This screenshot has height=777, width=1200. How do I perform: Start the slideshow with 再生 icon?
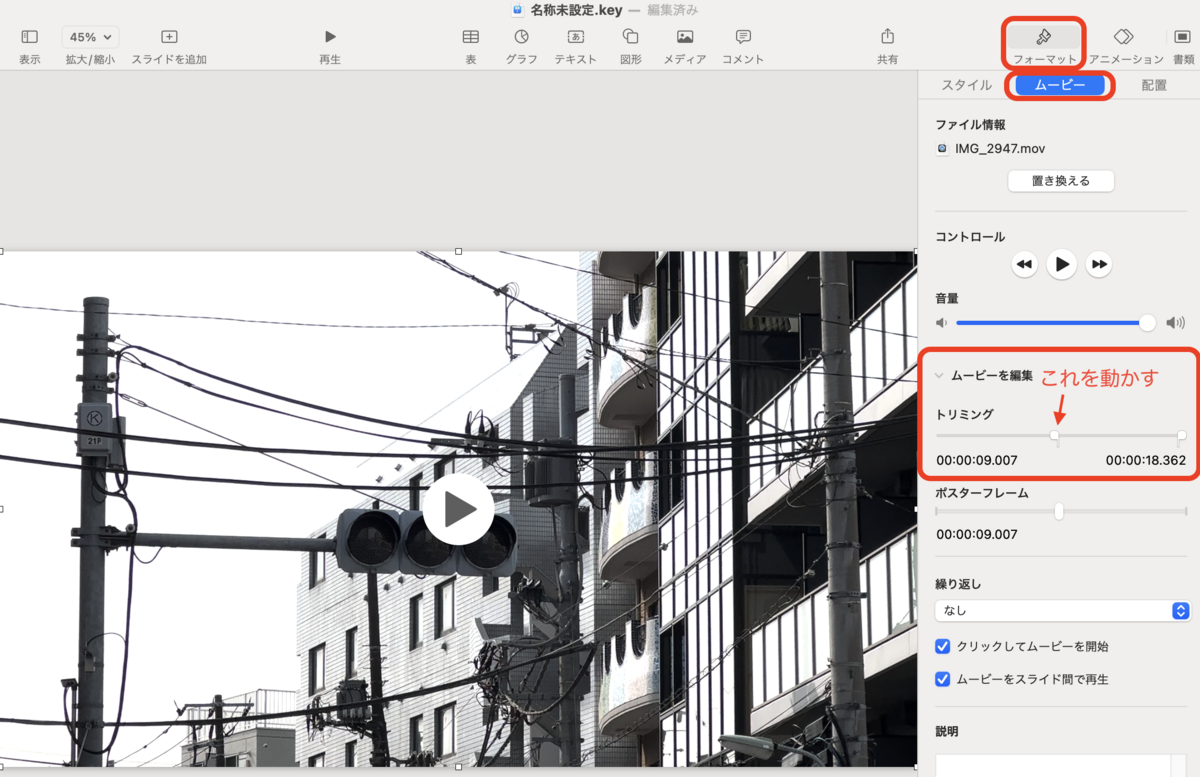tap(330, 37)
